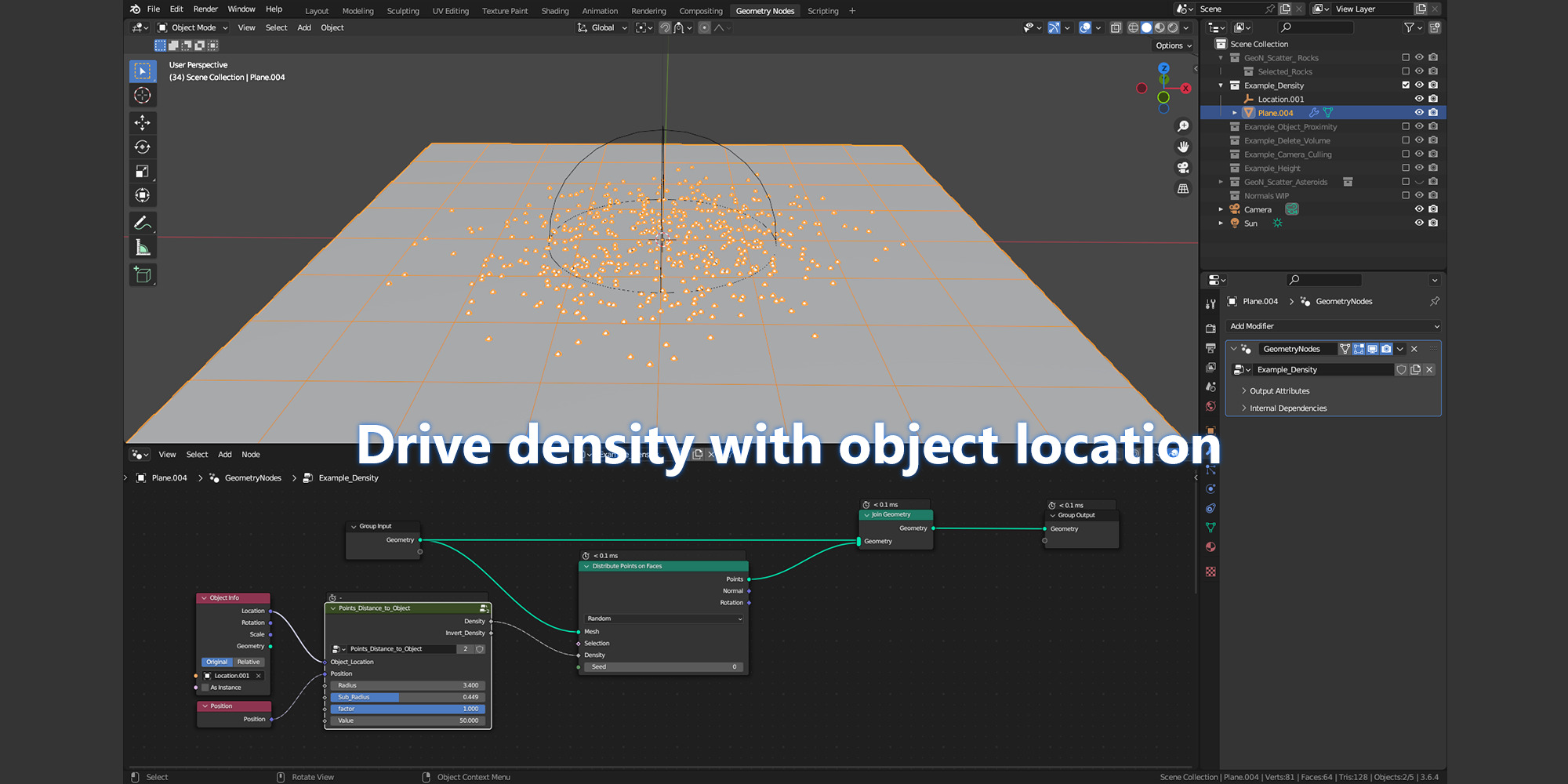Screen dimensions: 1568x784
Task: Open the Add Modifier dropdown
Action: (x=1334, y=326)
